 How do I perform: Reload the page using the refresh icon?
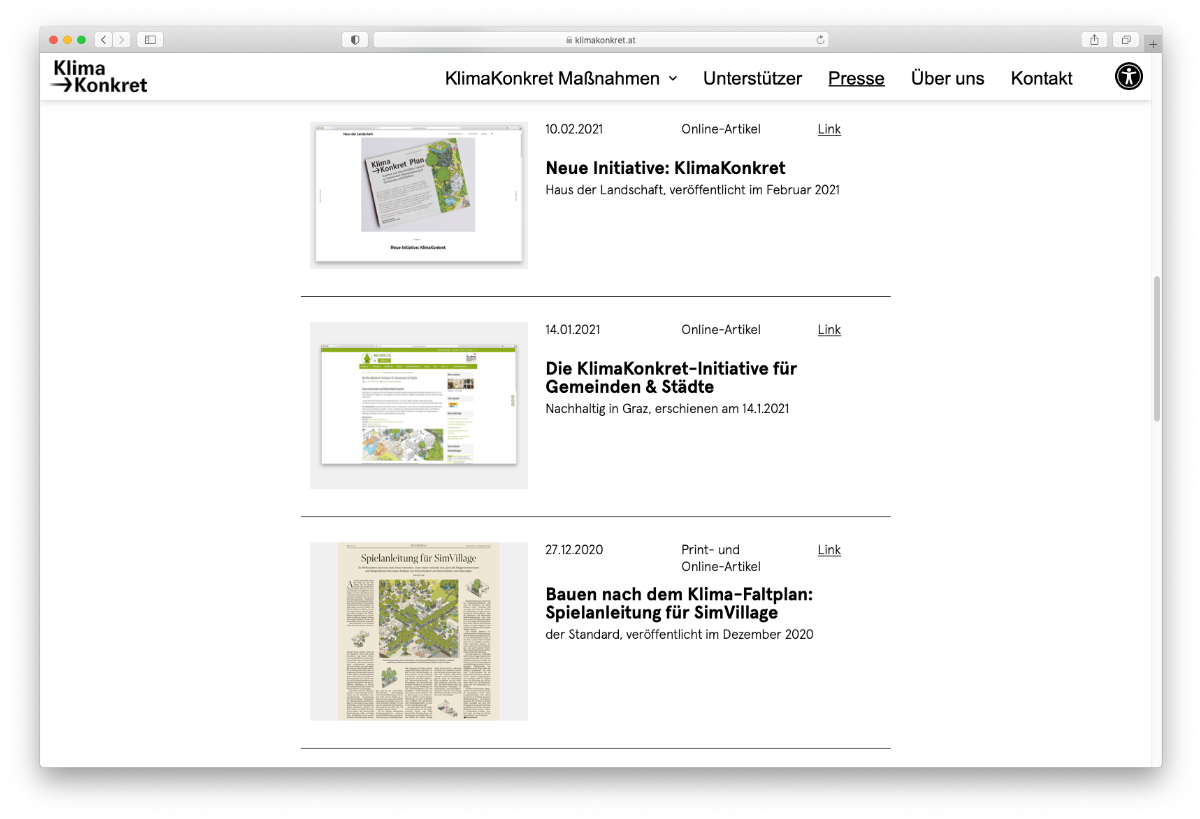coord(820,40)
